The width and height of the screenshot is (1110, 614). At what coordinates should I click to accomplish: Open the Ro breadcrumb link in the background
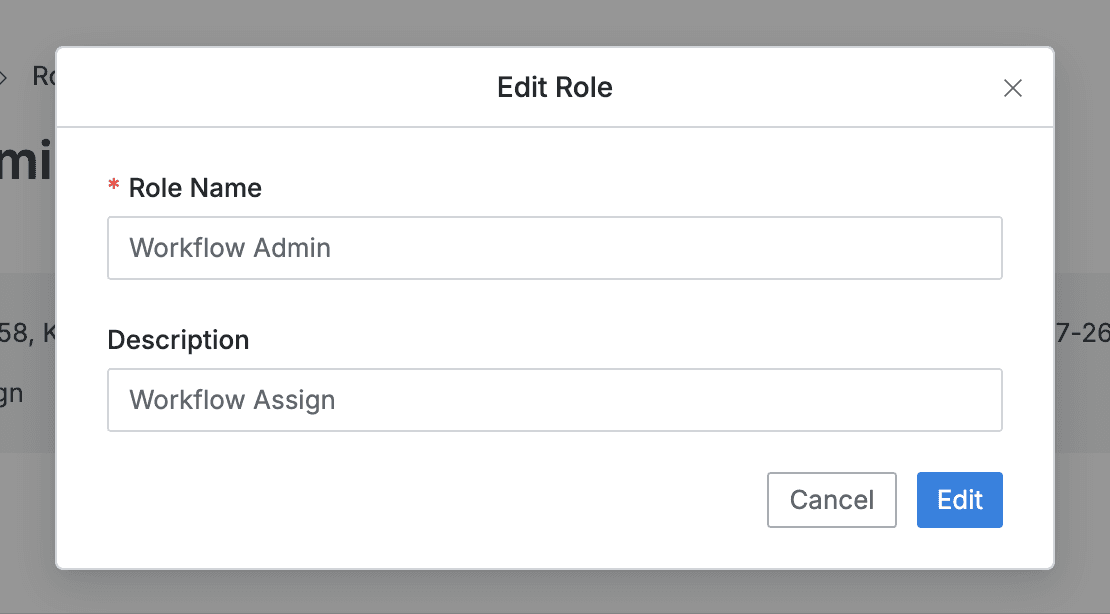point(45,76)
